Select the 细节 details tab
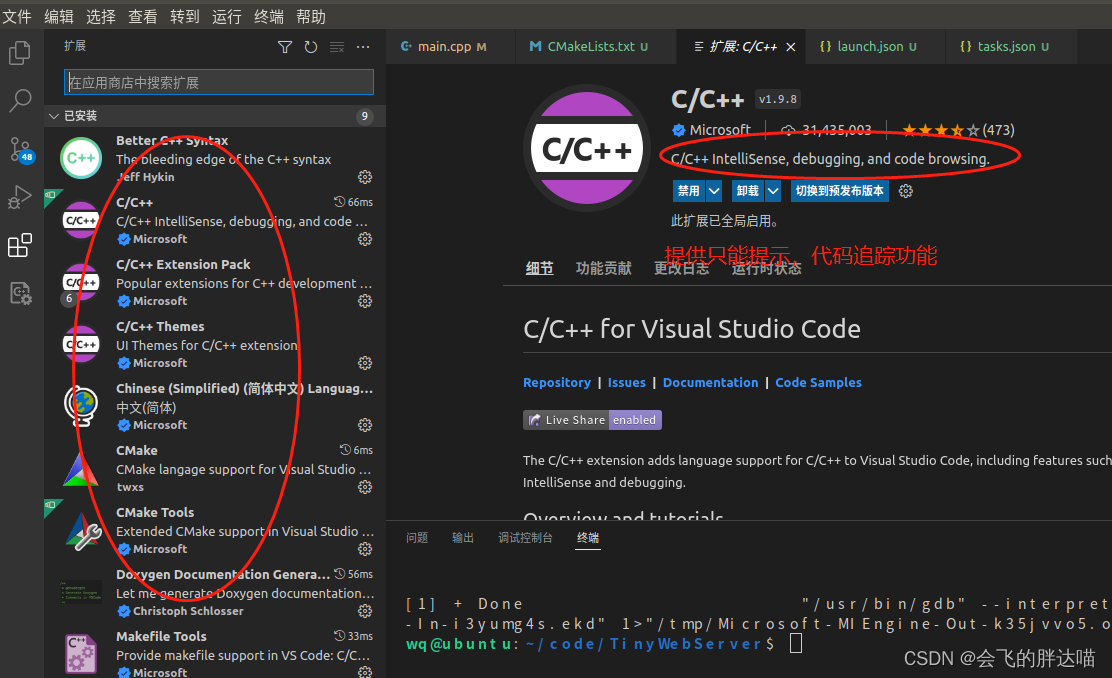 [540, 268]
